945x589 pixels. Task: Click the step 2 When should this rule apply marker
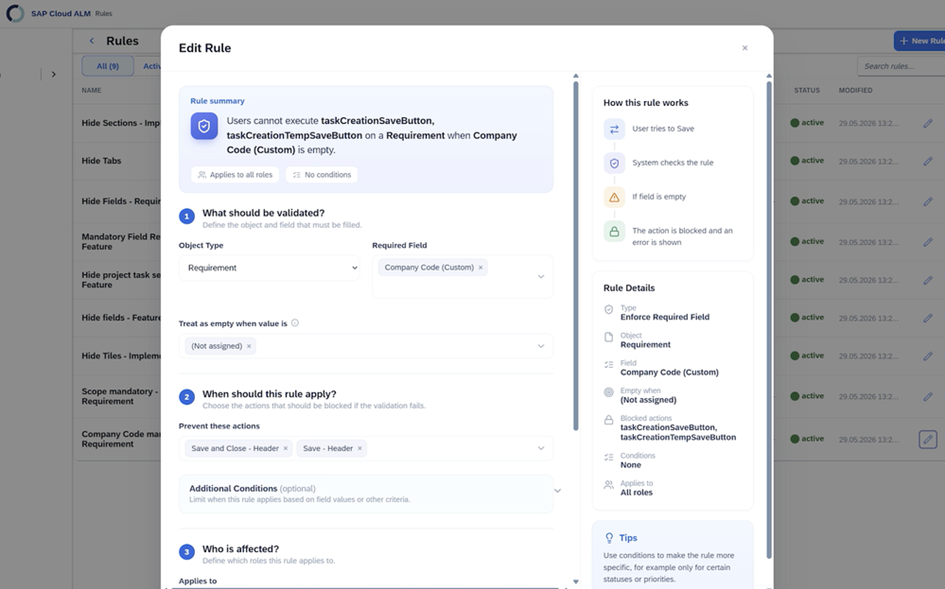coord(187,397)
